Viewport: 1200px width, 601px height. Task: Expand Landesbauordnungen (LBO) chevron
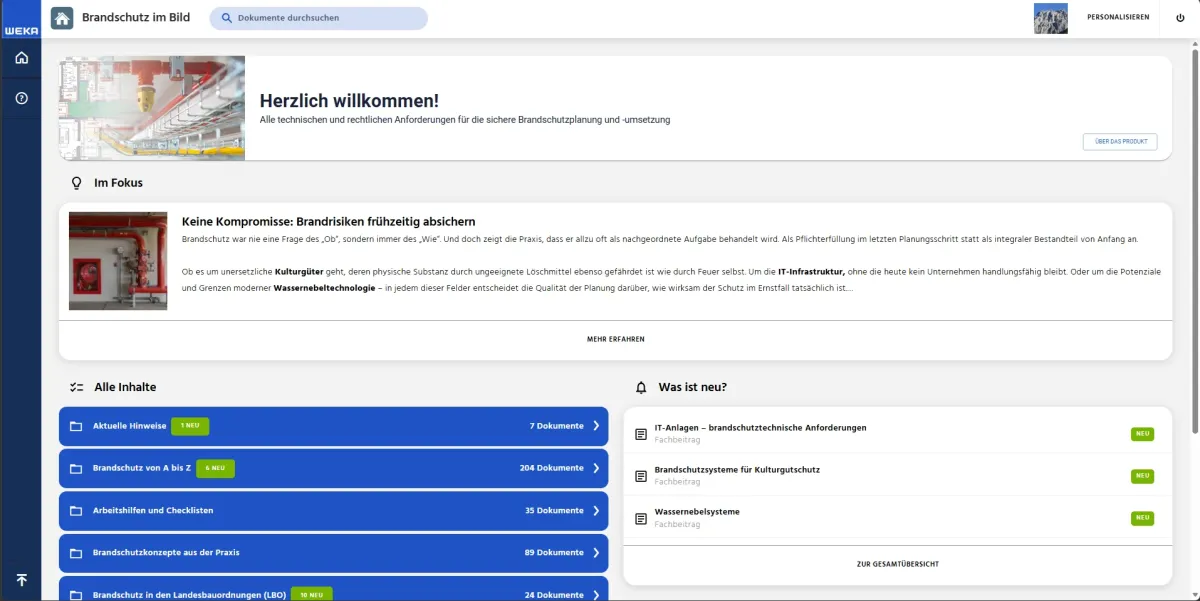click(596, 594)
